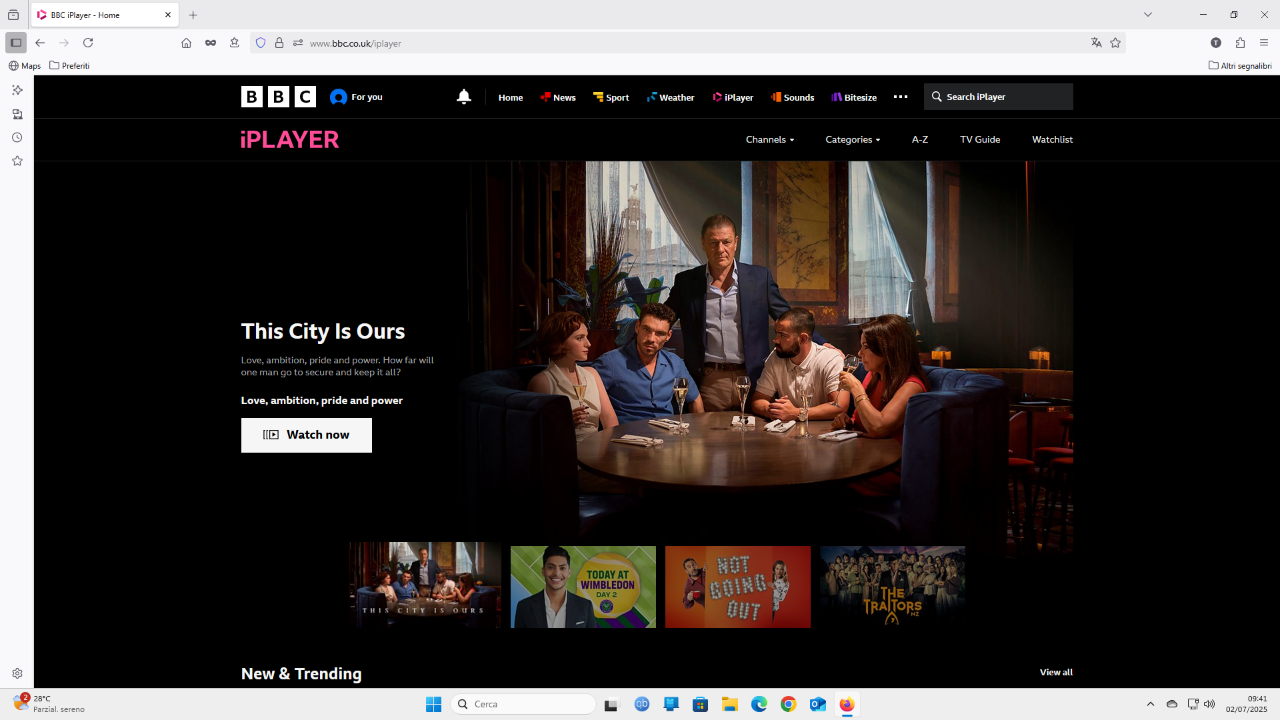
Task: Open the Sport section link
Action: pos(611,97)
